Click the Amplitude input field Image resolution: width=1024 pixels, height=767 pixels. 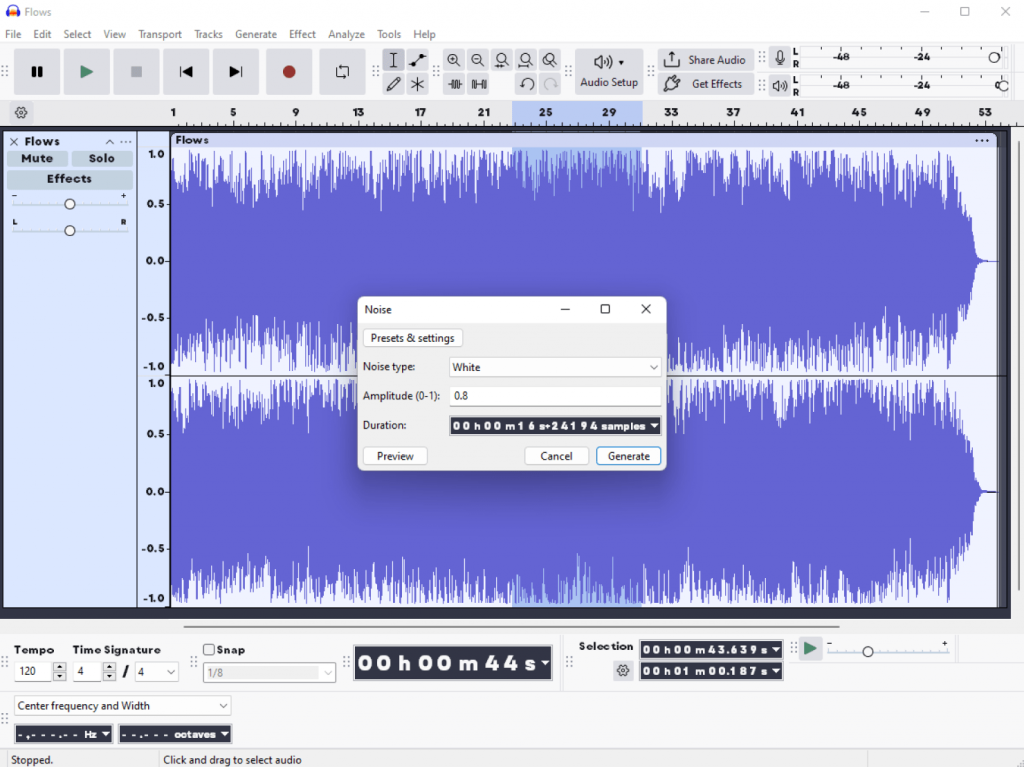[555, 396]
